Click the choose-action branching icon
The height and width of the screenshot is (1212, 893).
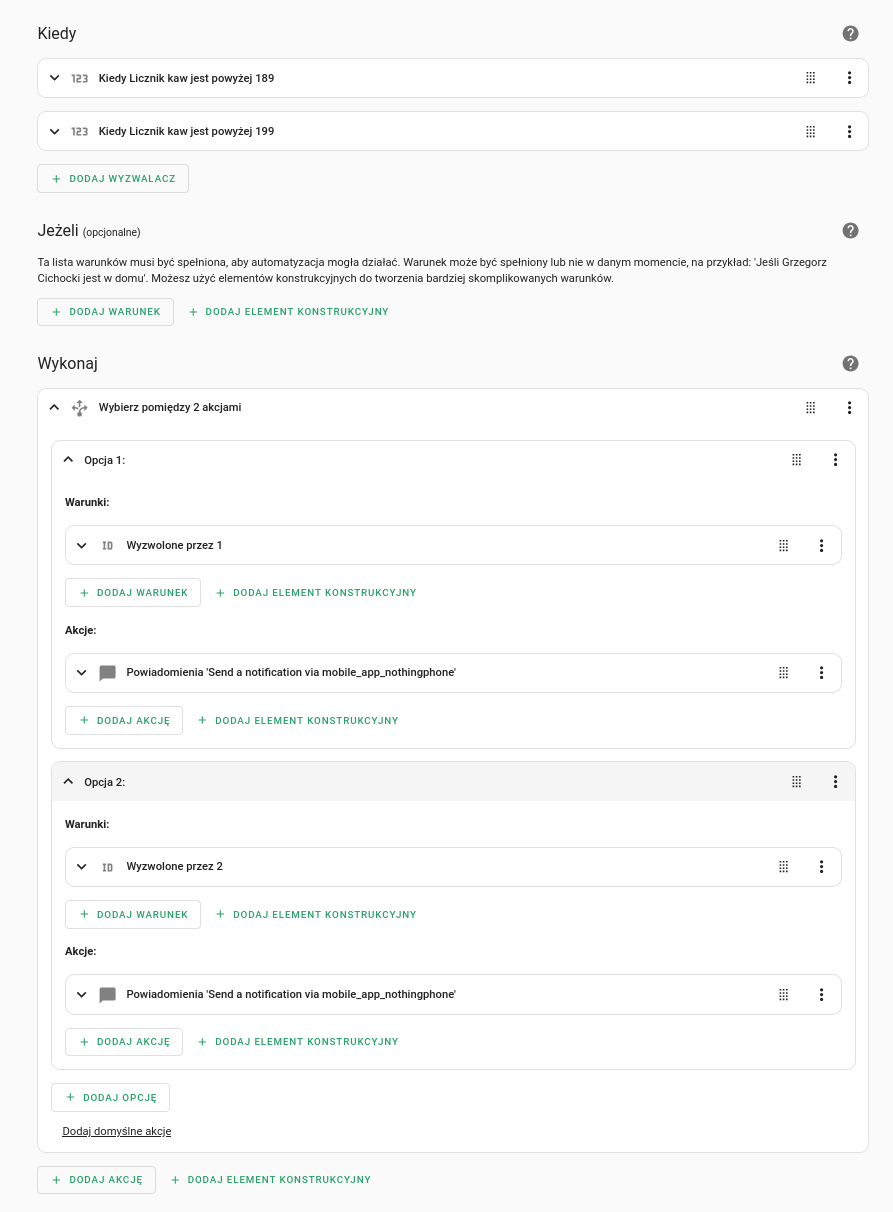coord(80,408)
